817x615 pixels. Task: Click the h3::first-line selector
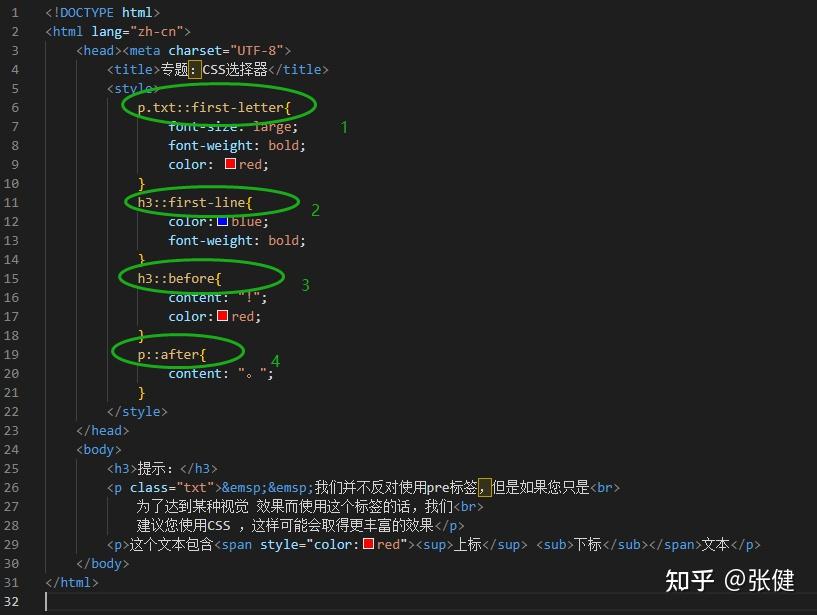[x=191, y=203]
